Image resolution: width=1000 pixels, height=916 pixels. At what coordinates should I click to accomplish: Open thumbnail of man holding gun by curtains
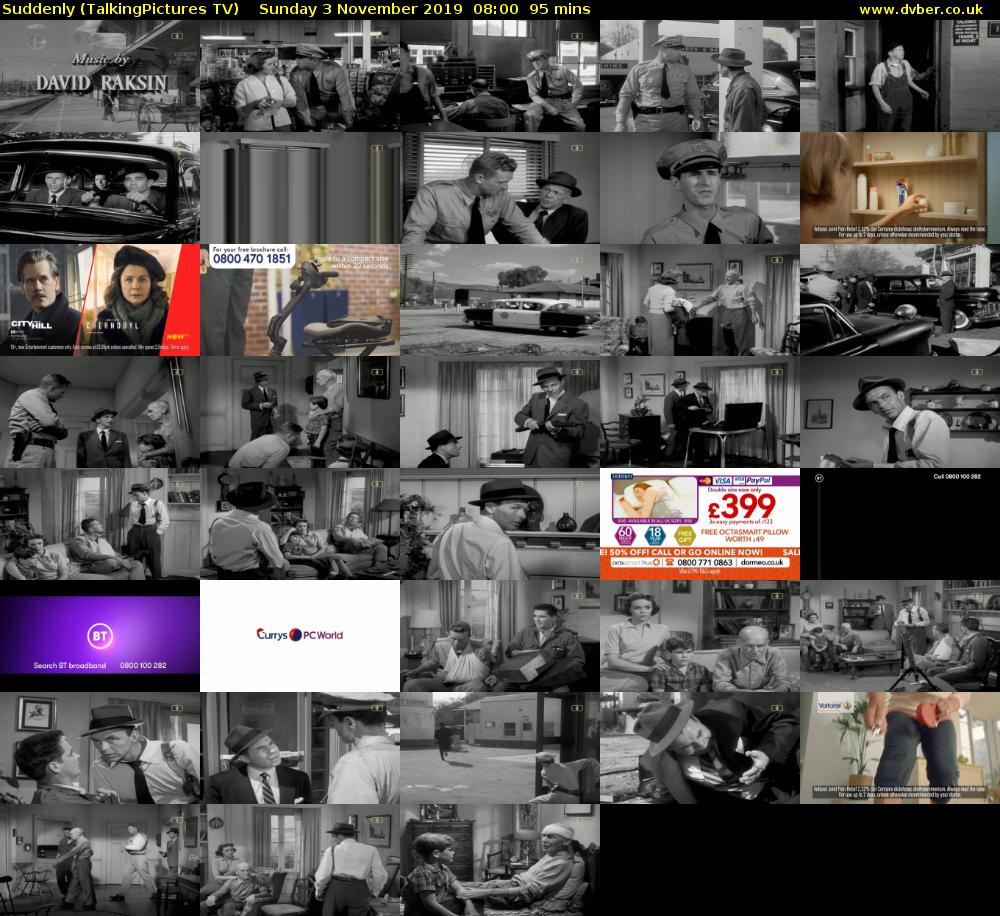[x=500, y=412]
